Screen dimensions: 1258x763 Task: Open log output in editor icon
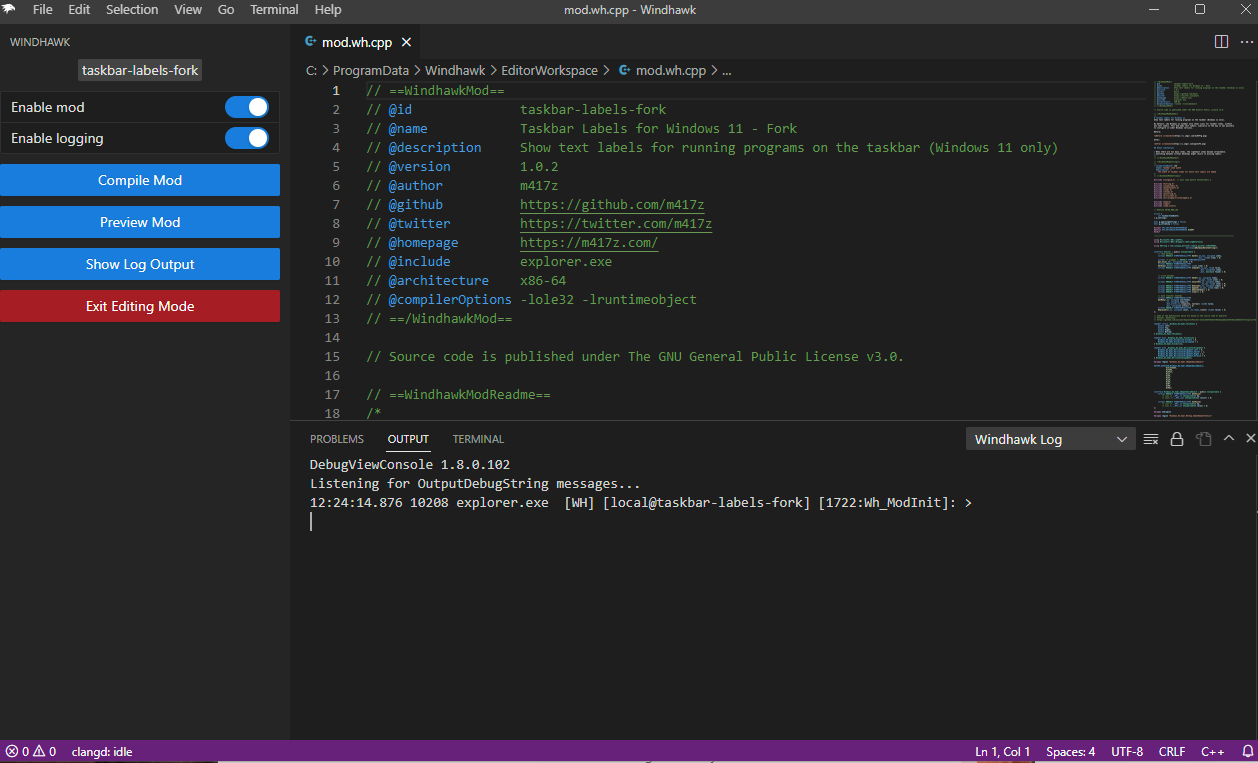[1204, 439]
